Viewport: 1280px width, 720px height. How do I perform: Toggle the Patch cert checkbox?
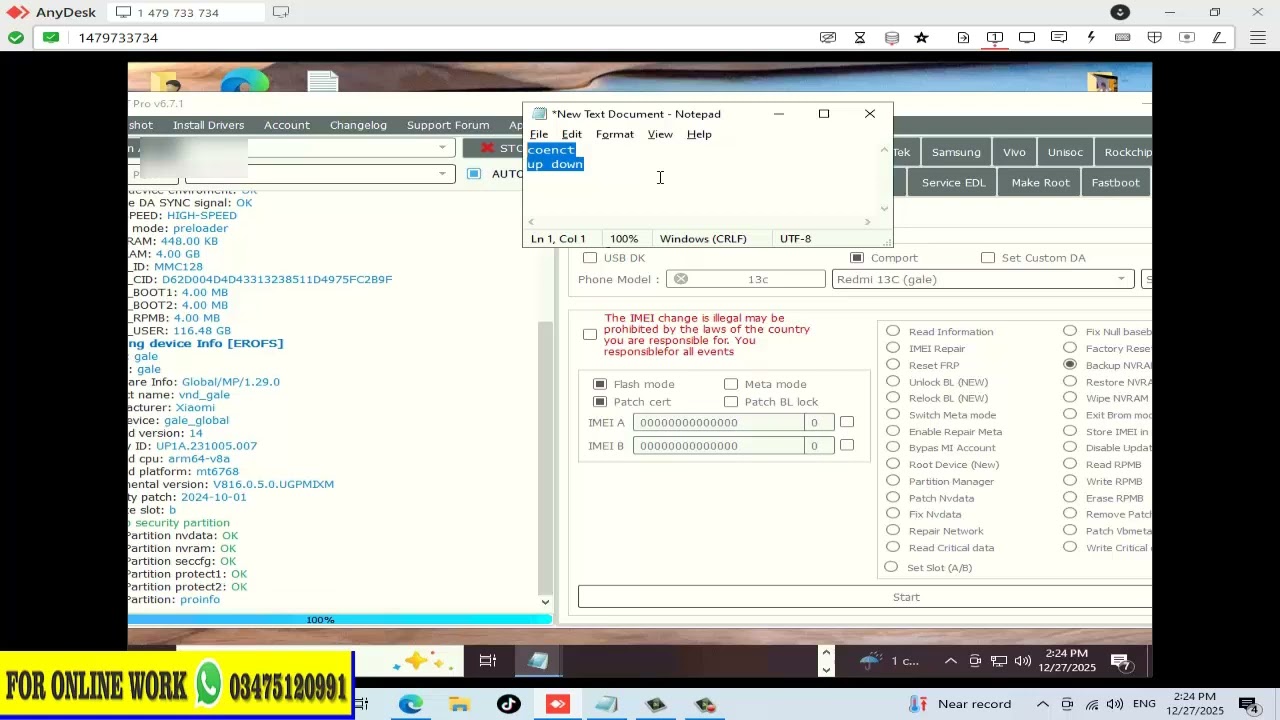pyautogui.click(x=600, y=402)
